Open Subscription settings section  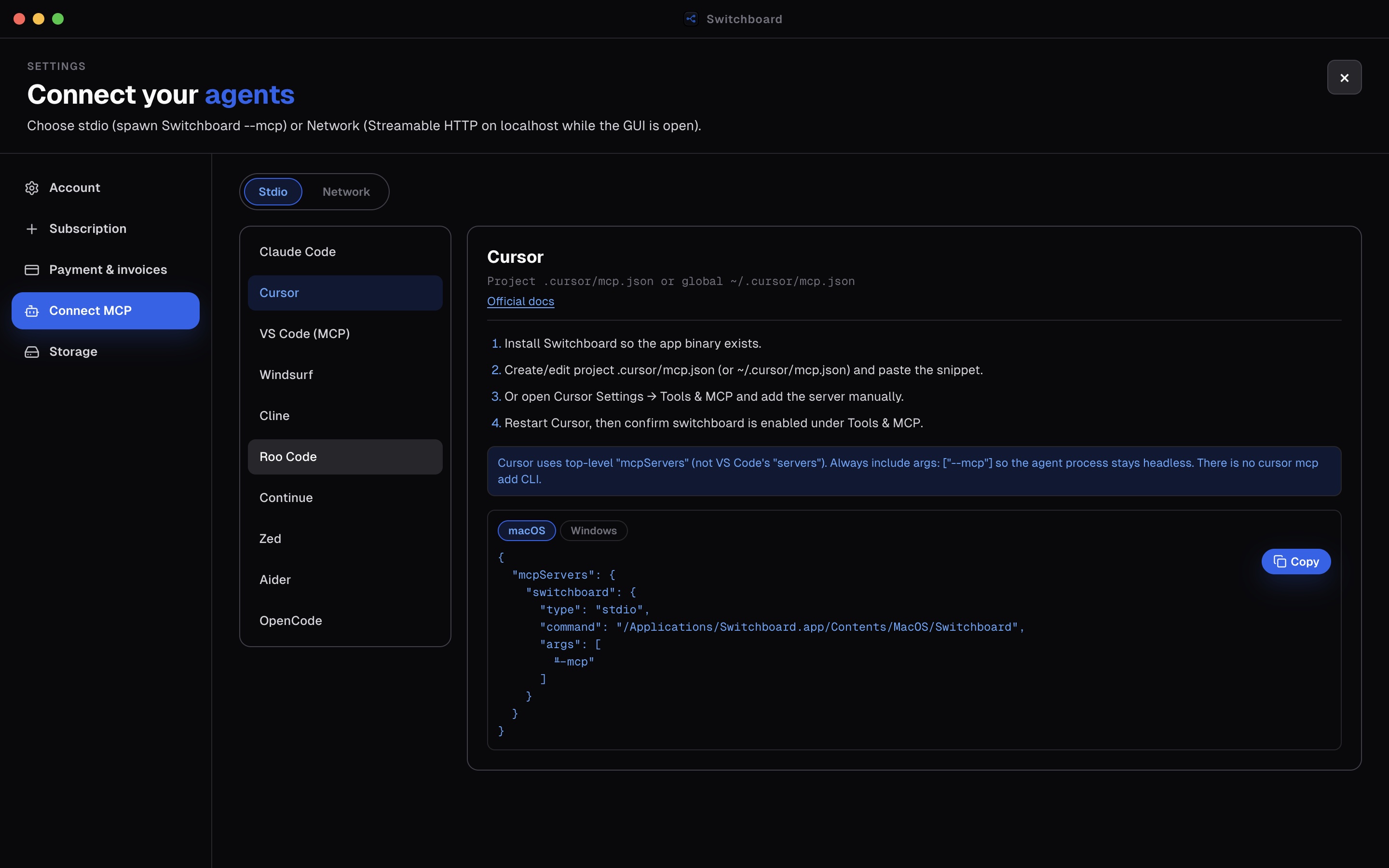tap(106, 229)
